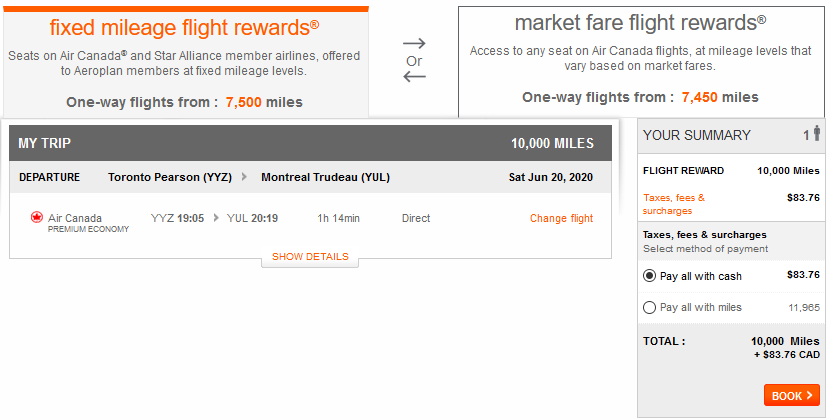Click the arrow between Toronto Pearson and Montreal Trudeau

(244, 177)
